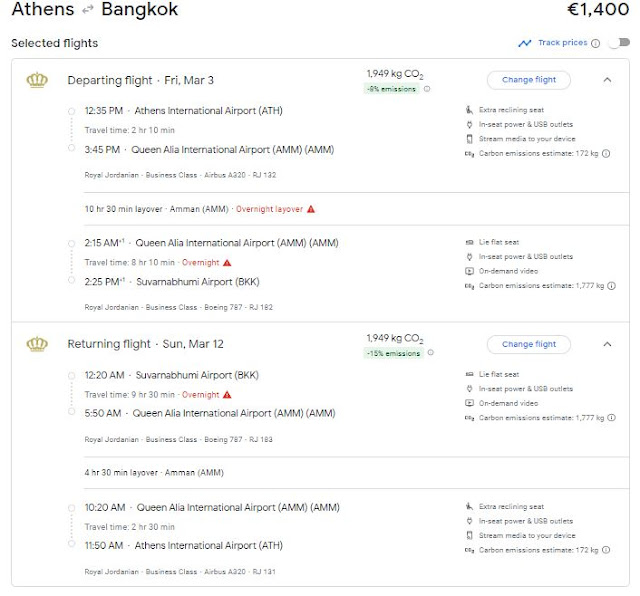Click the Track prices info icon
The height and width of the screenshot is (596, 640).
pyautogui.click(x=596, y=43)
